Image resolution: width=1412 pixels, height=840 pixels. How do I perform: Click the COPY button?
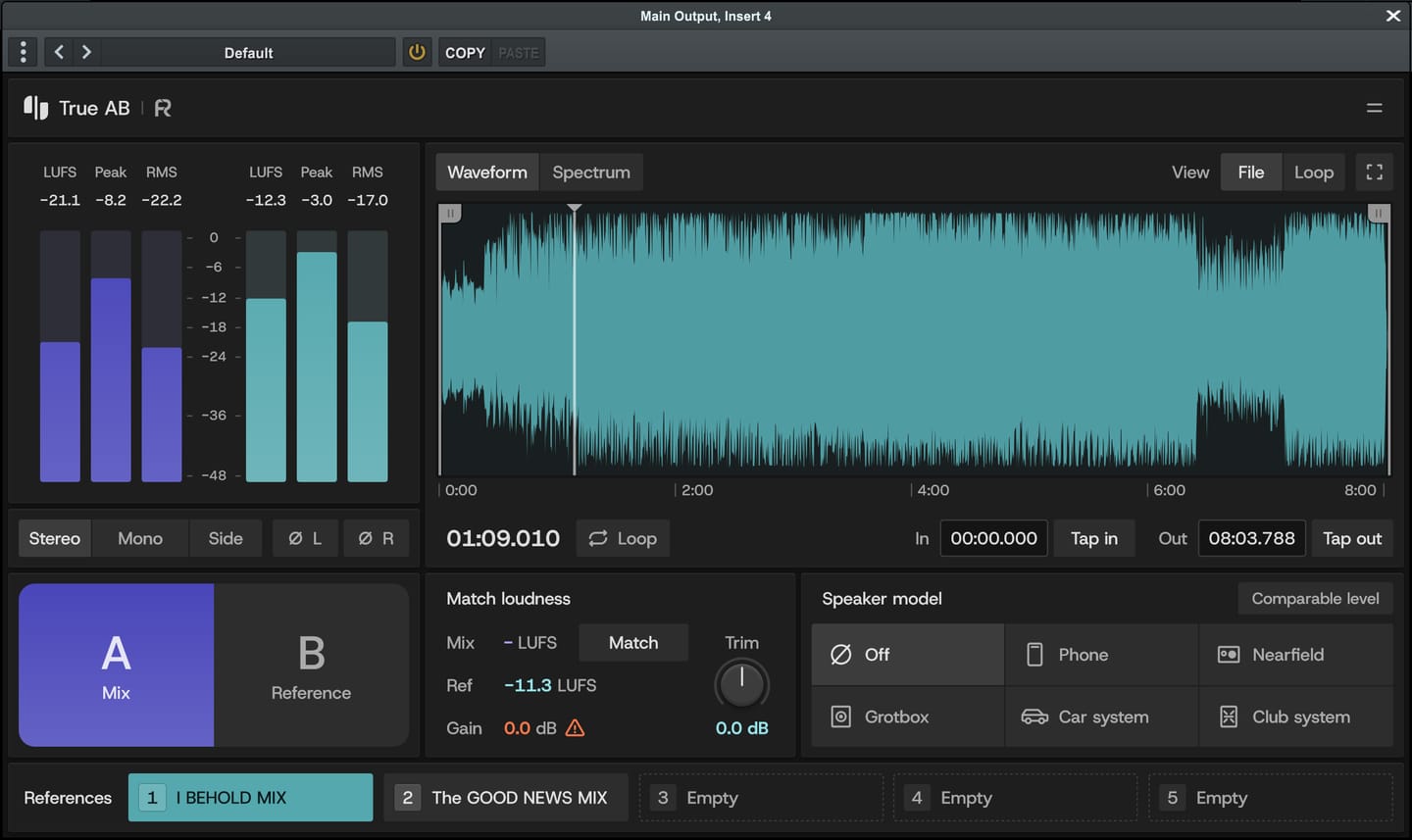point(465,53)
